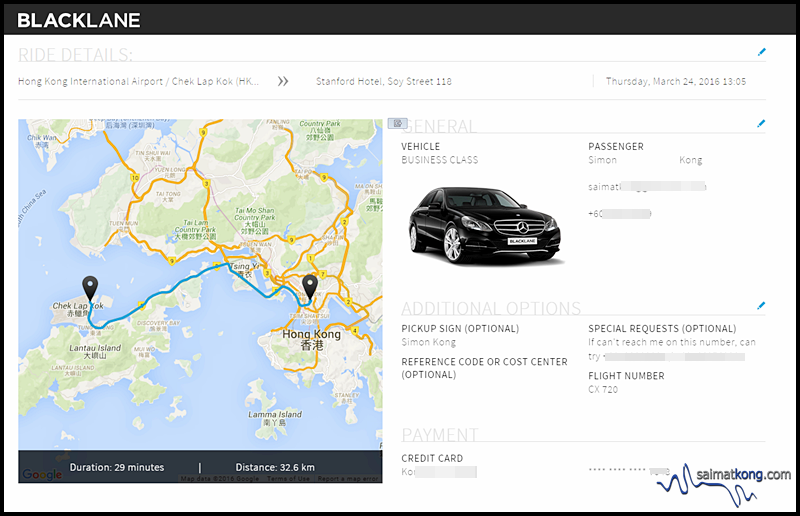This screenshot has width=800, height=516.
Task: Click the Hong Kong label on the map
Action: [x=311, y=339]
